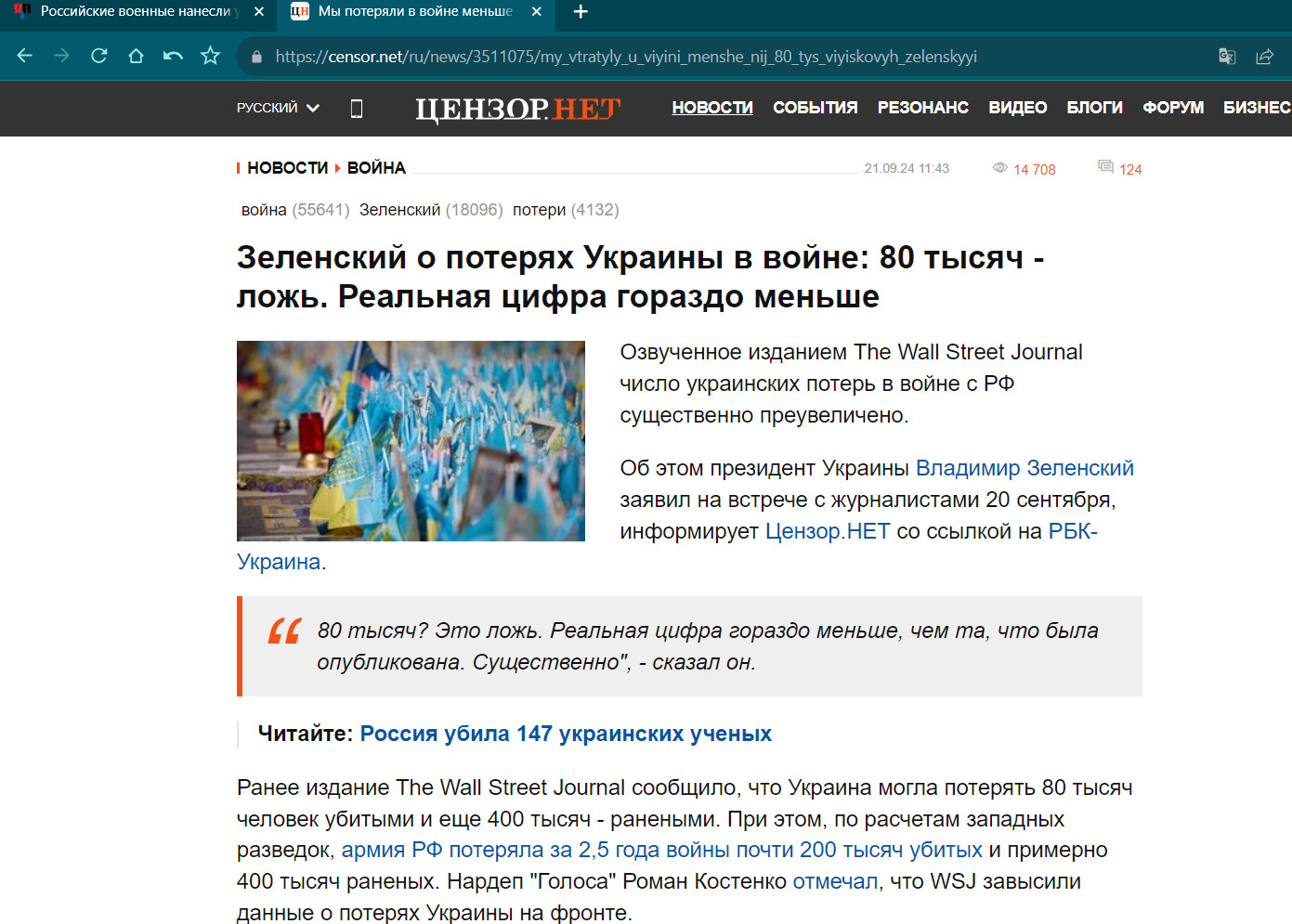Screen dimensions: 1292x924
Task: Close the 'Мы потеряли в войне меньше' tab
Action: [537, 11]
